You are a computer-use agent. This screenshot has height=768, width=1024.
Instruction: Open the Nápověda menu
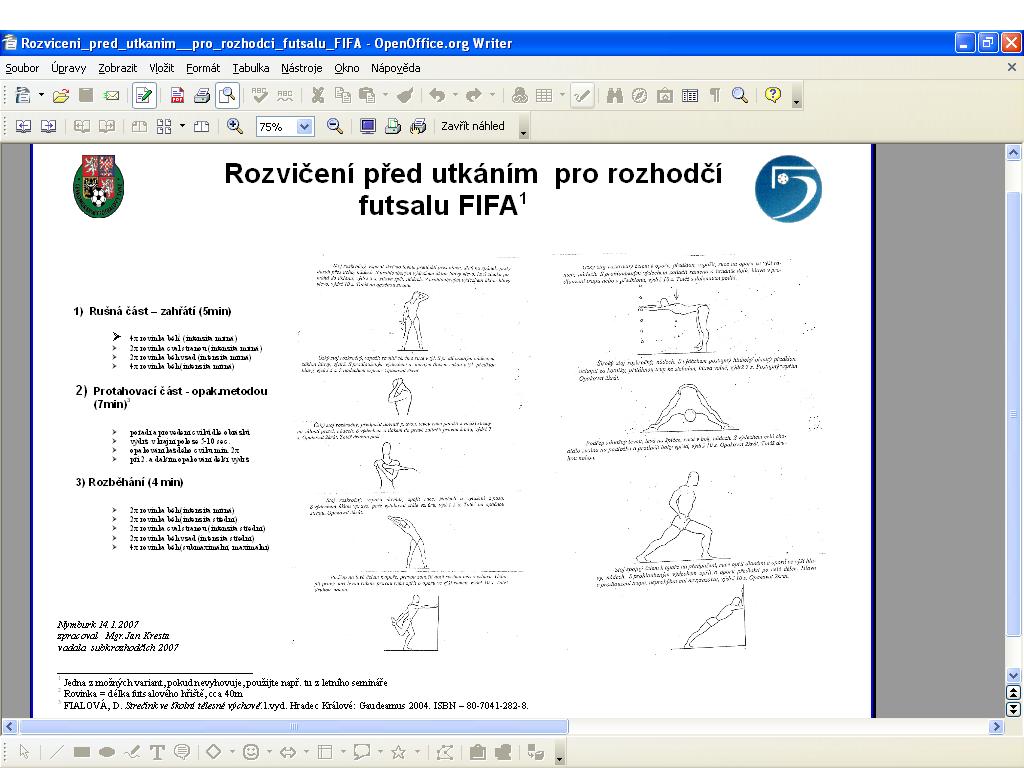396,68
